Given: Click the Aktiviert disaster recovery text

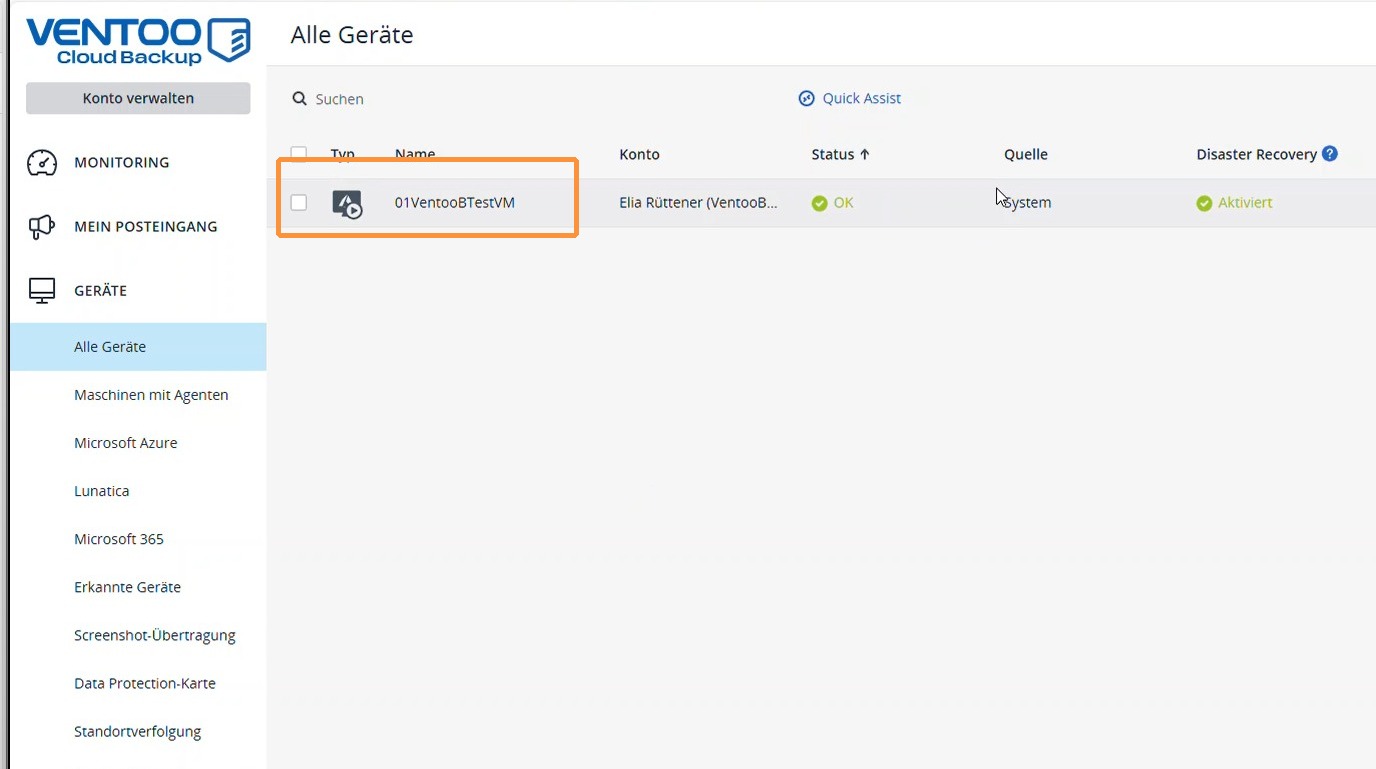Looking at the screenshot, I should tap(1245, 203).
